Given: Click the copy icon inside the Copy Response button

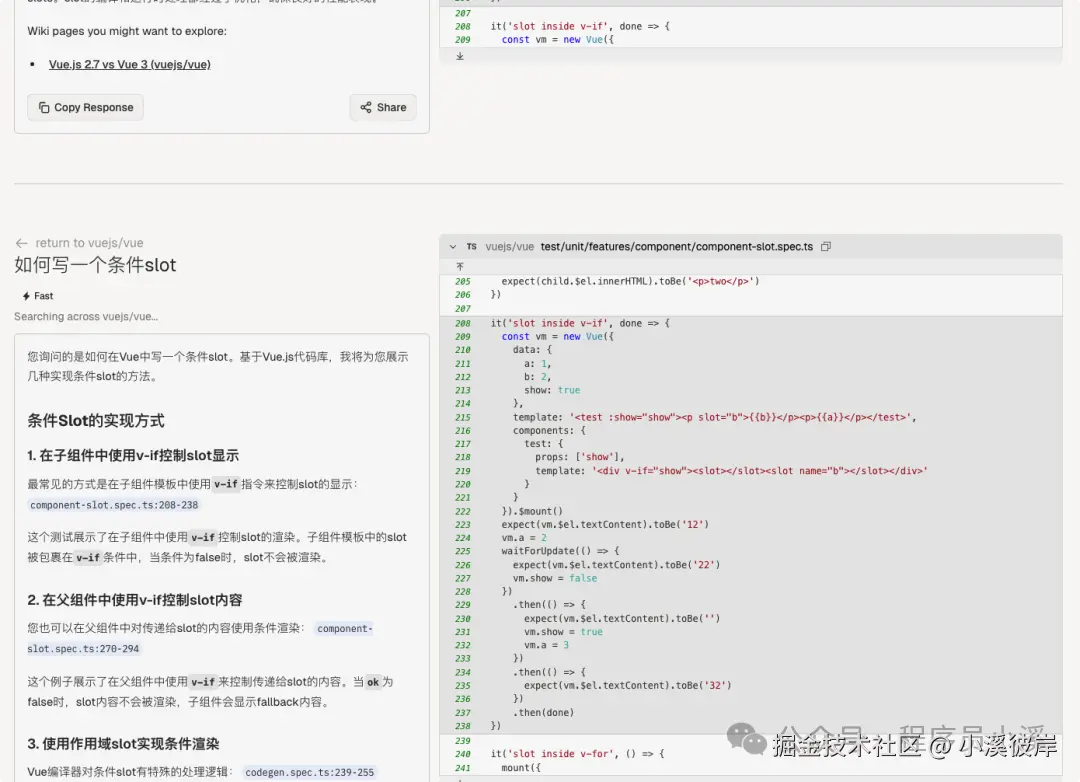Looking at the screenshot, I should click(x=43, y=107).
